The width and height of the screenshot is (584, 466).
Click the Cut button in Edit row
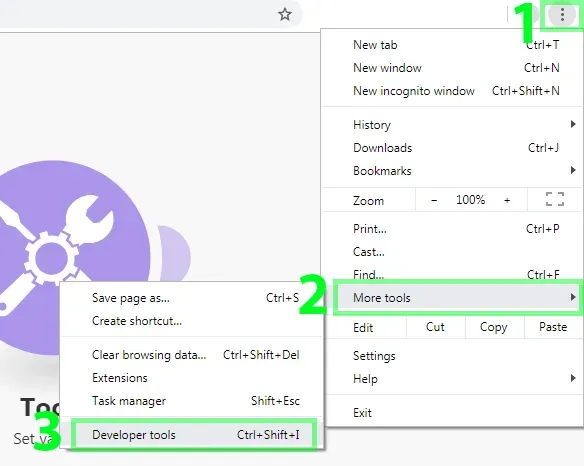click(x=435, y=327)
